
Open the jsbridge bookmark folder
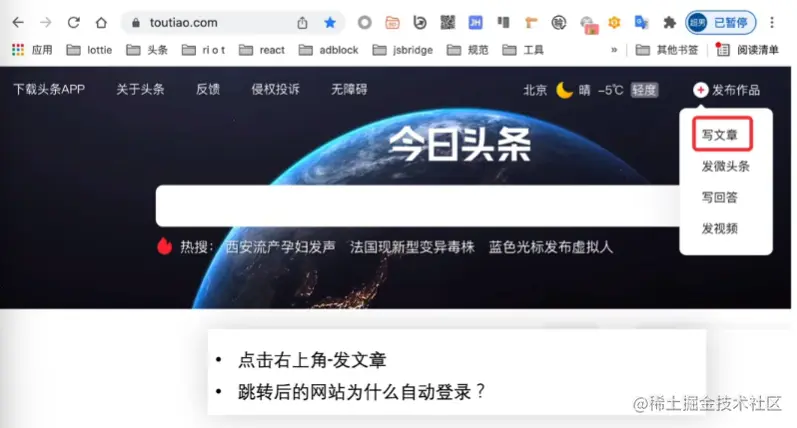pyautogui.click(x=403, y=50)
